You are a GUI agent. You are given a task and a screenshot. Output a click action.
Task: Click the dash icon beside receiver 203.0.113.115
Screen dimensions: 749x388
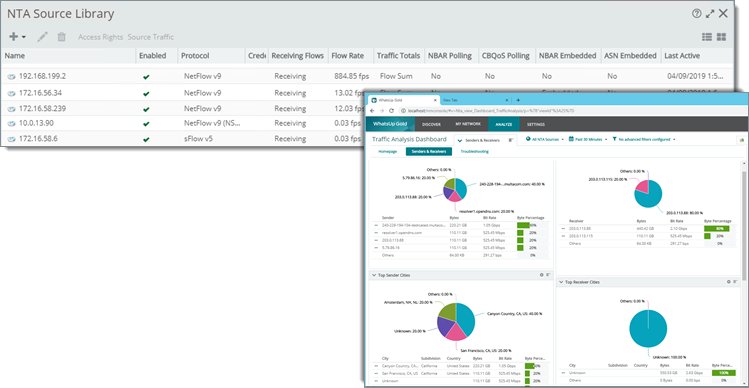tap(563, 236)
